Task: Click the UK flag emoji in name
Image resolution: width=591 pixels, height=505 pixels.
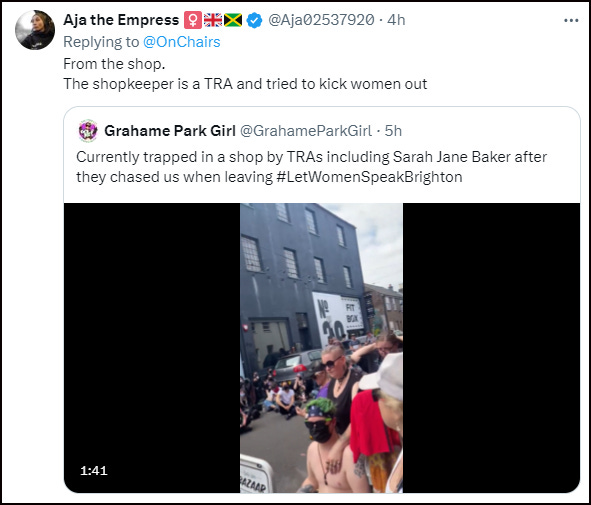Action: (x=213, y=20)
